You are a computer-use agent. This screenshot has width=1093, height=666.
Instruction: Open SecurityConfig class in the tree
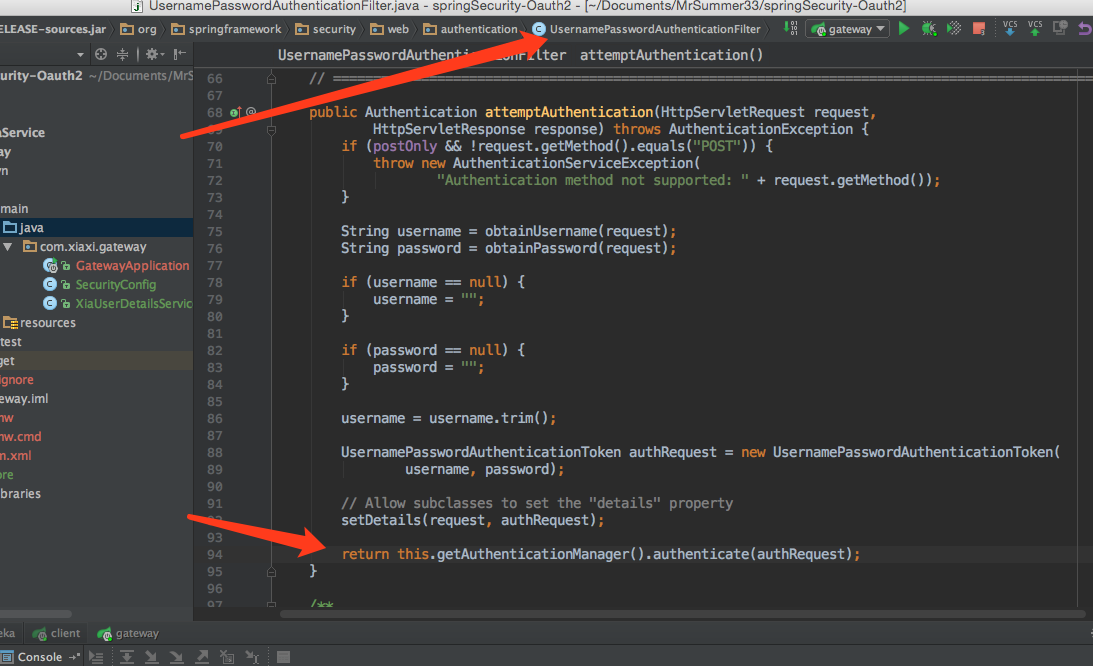pos(116,285)
